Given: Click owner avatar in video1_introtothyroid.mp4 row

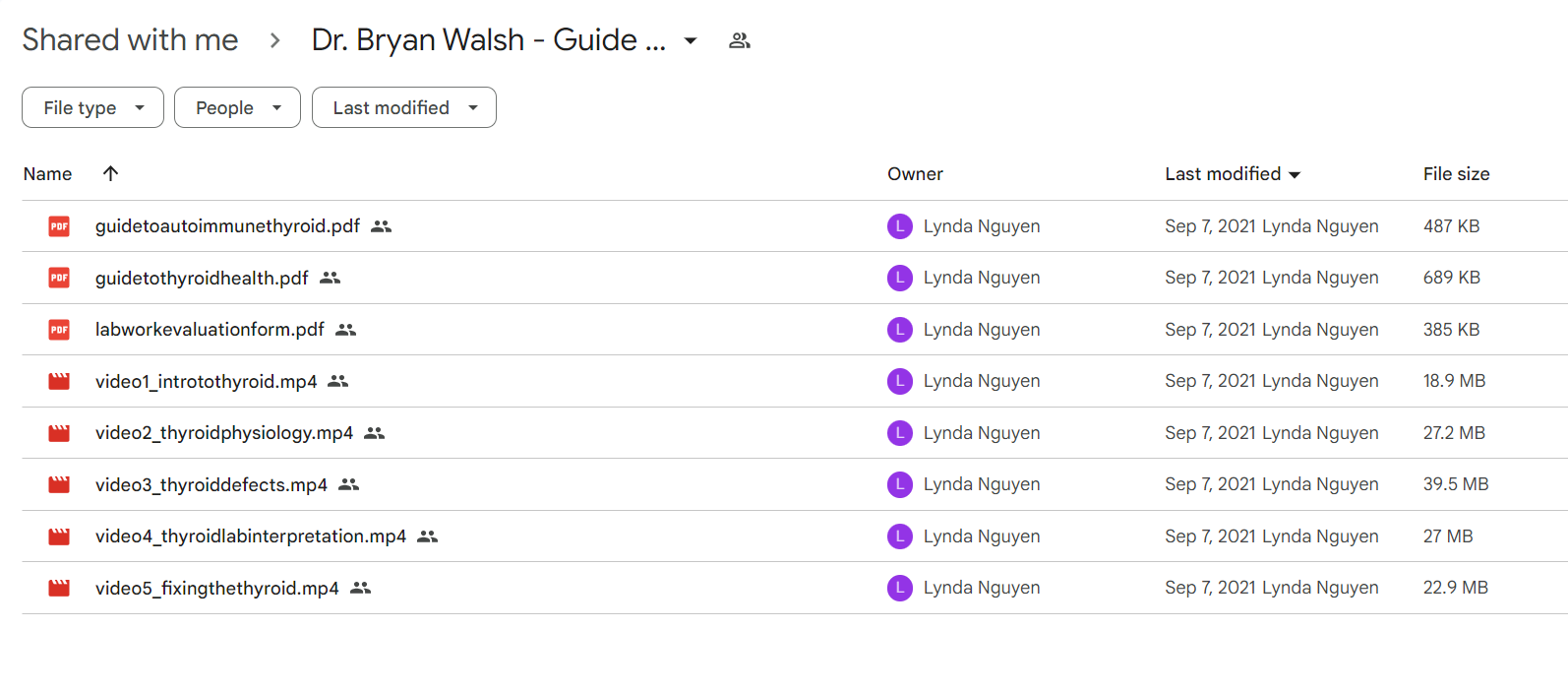Looking at the screenshot, I should click(x=900, y=381).
